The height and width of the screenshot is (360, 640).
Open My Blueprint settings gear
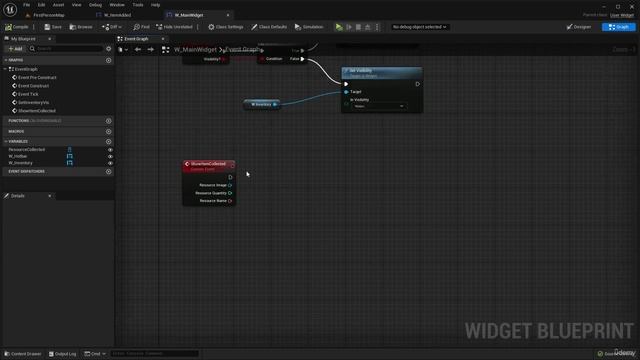[x=109, y=49]
